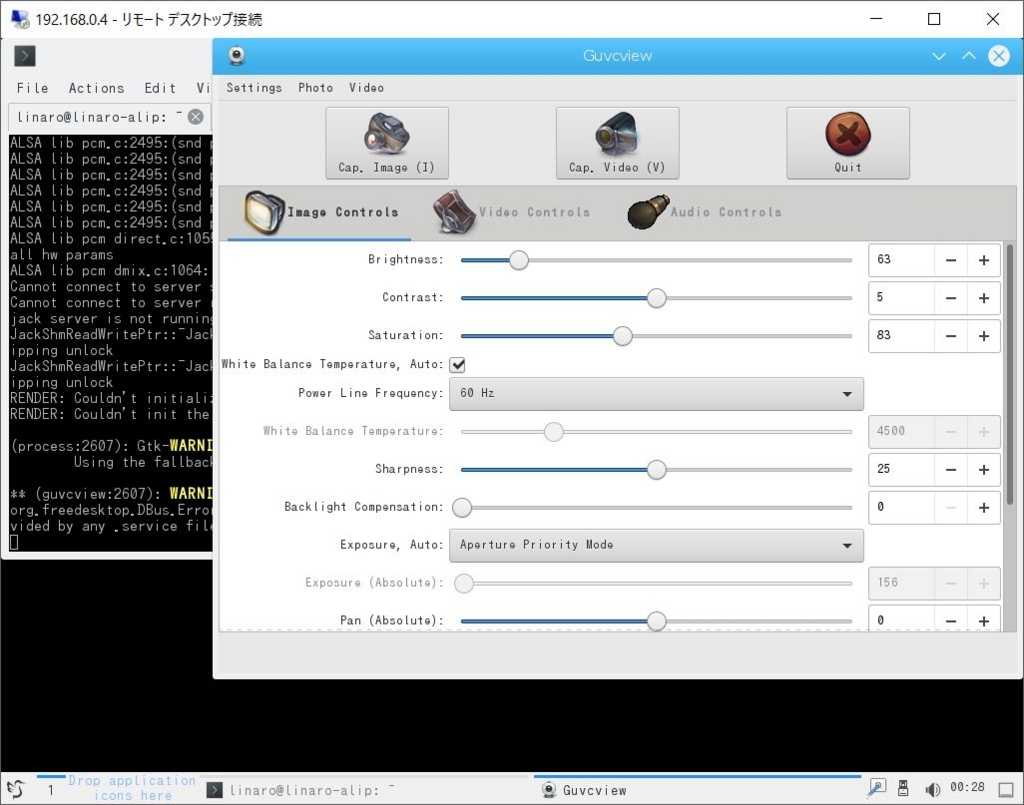
Task: Increase Brightness with plus button
Action: click(984, 260)
